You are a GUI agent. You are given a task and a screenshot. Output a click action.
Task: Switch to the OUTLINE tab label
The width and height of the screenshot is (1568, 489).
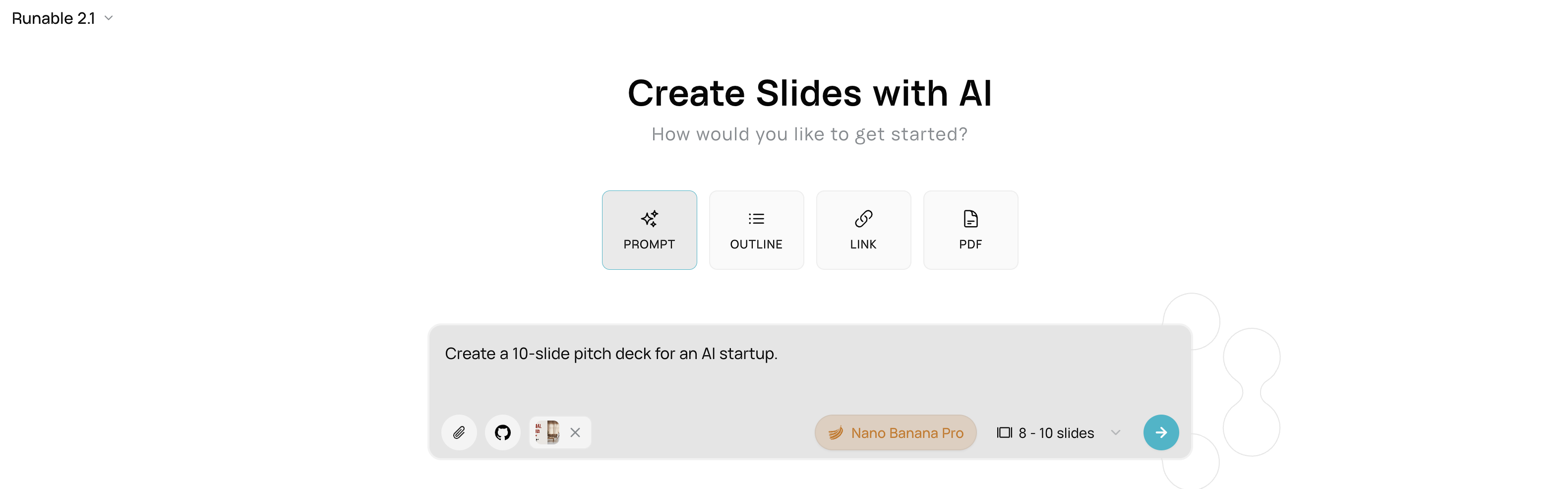tap(756, 244)
